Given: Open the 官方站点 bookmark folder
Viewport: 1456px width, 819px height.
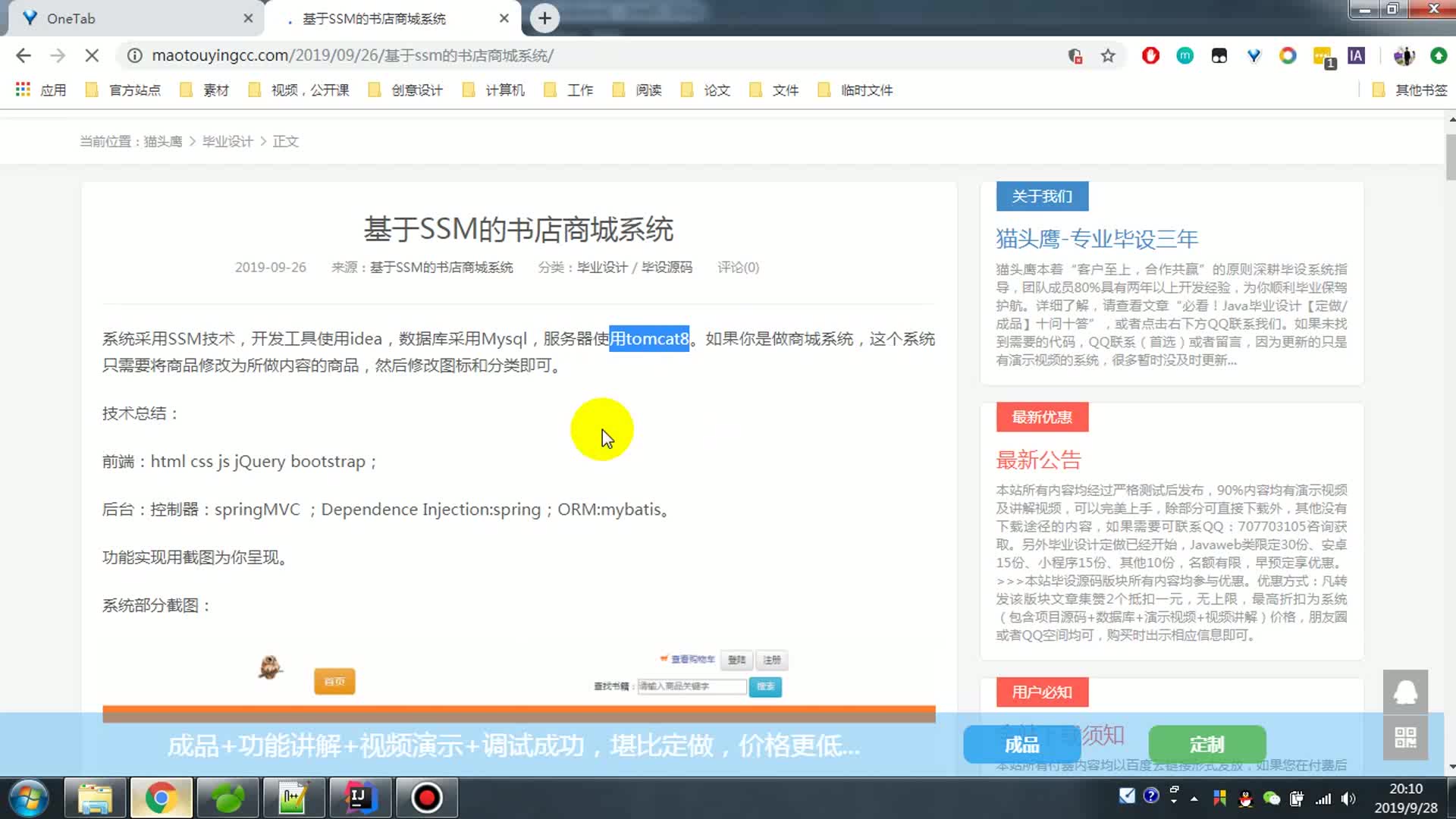Looking at the screenshot, I should point(123,90).
